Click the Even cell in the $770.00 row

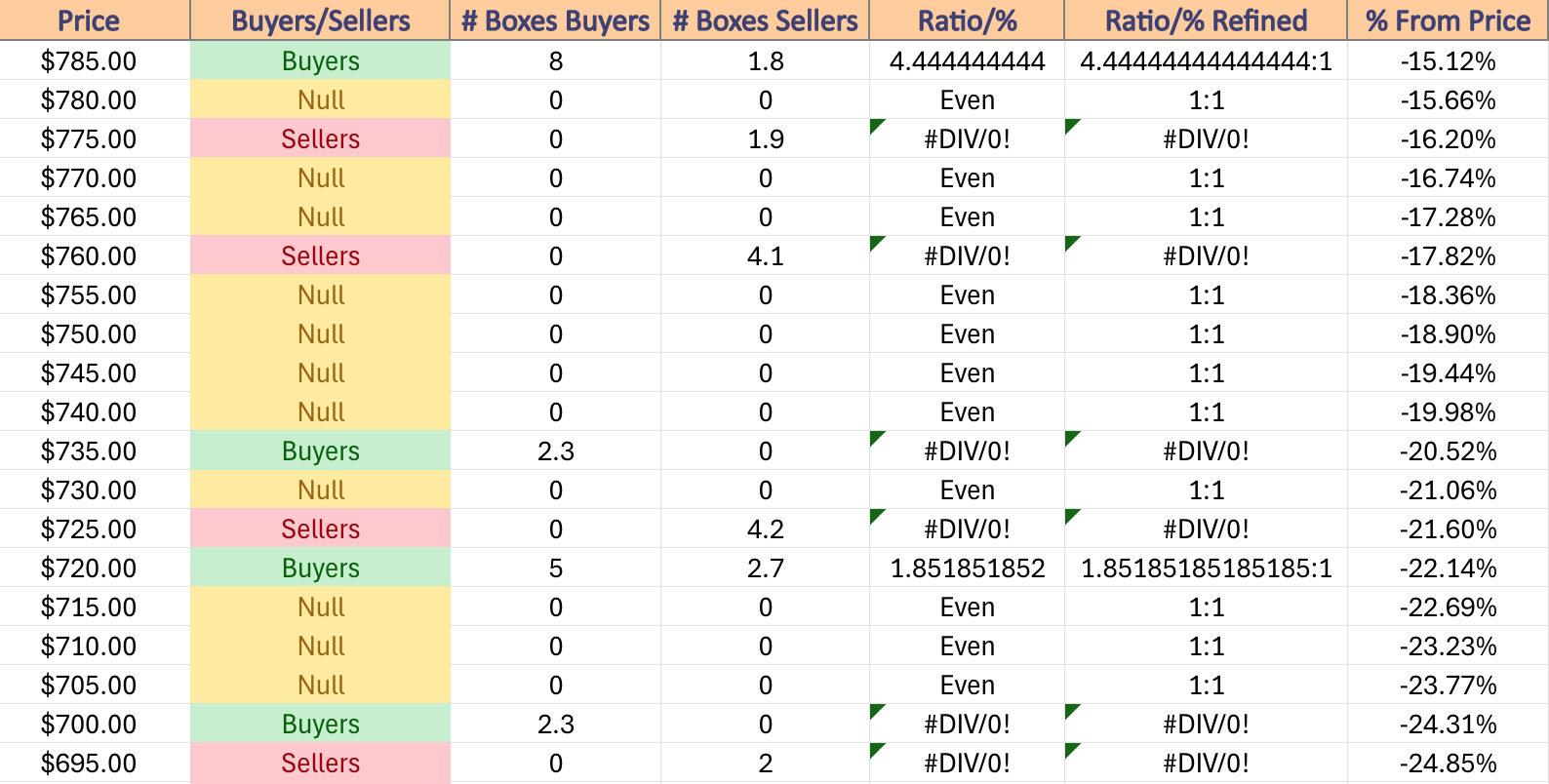click(967, 177)
